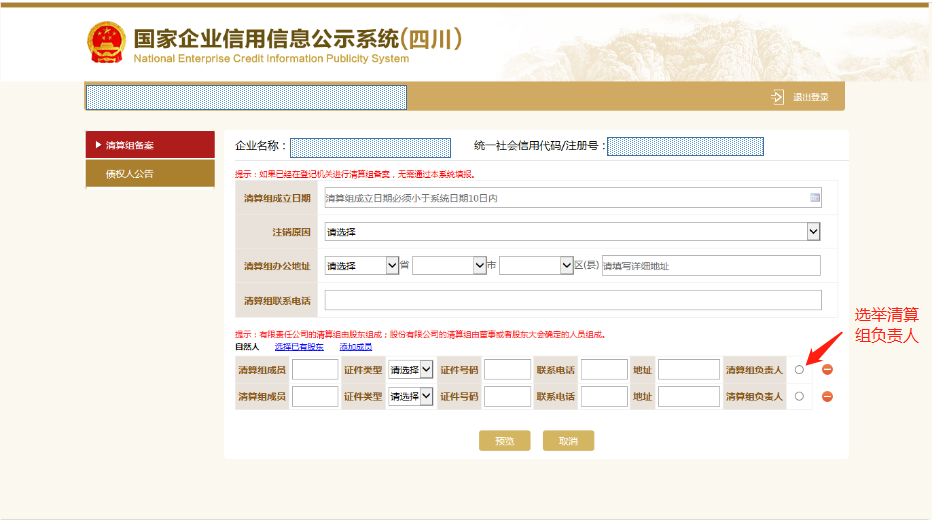Open the province (省) dropdown
Image resolution: width=932 pixels, height=524 pixels.
pos(361,265)
